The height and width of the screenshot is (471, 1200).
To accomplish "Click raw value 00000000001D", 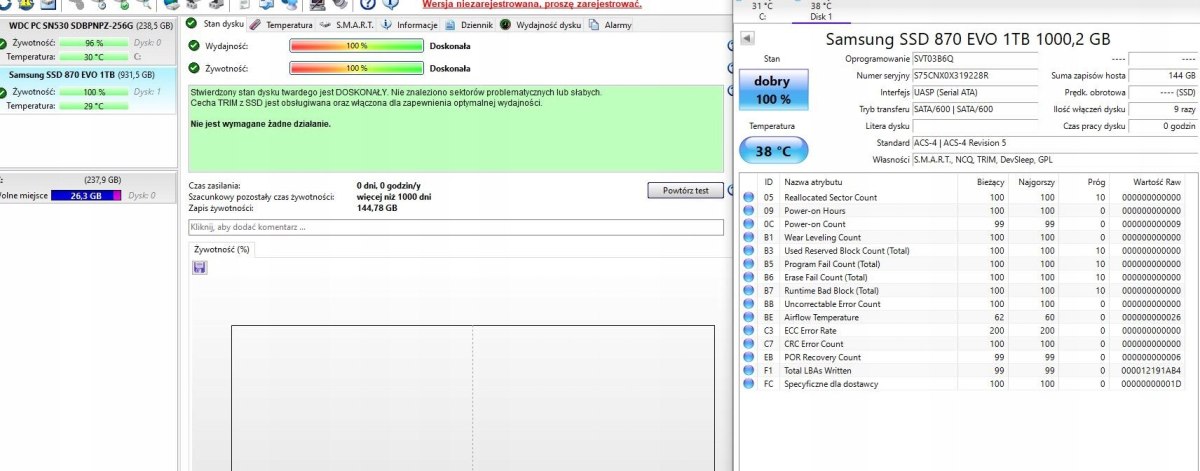I will (x=1153, y=383).
